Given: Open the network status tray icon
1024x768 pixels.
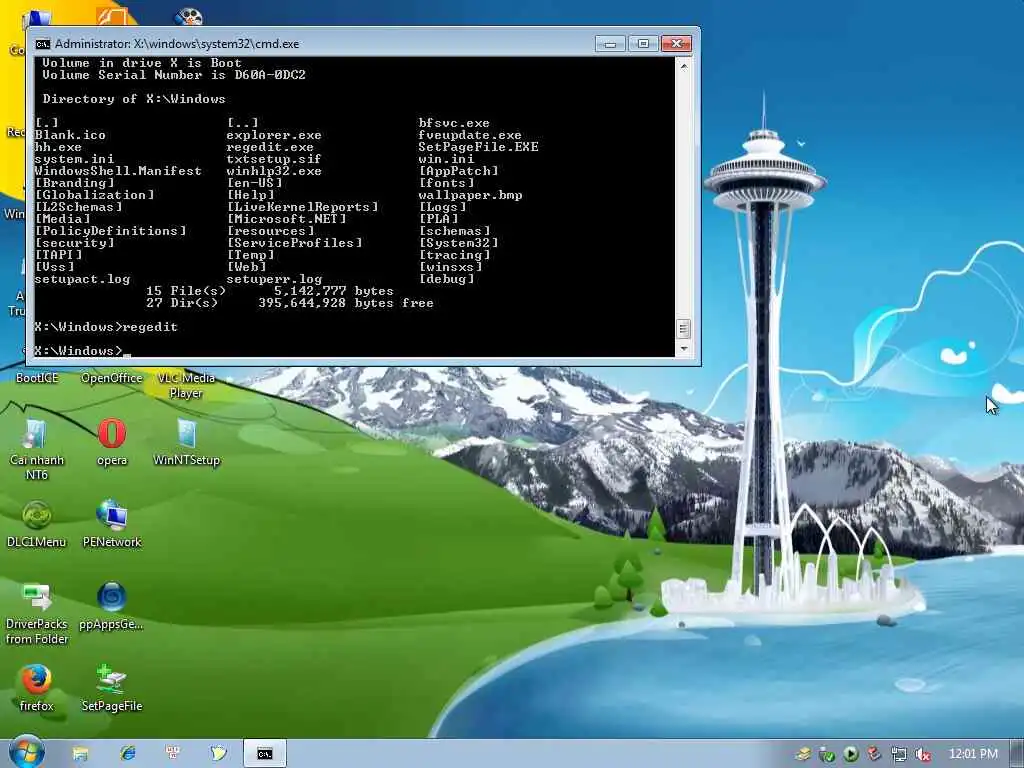Looking at the screenshot, I should [x=899, y=754].
